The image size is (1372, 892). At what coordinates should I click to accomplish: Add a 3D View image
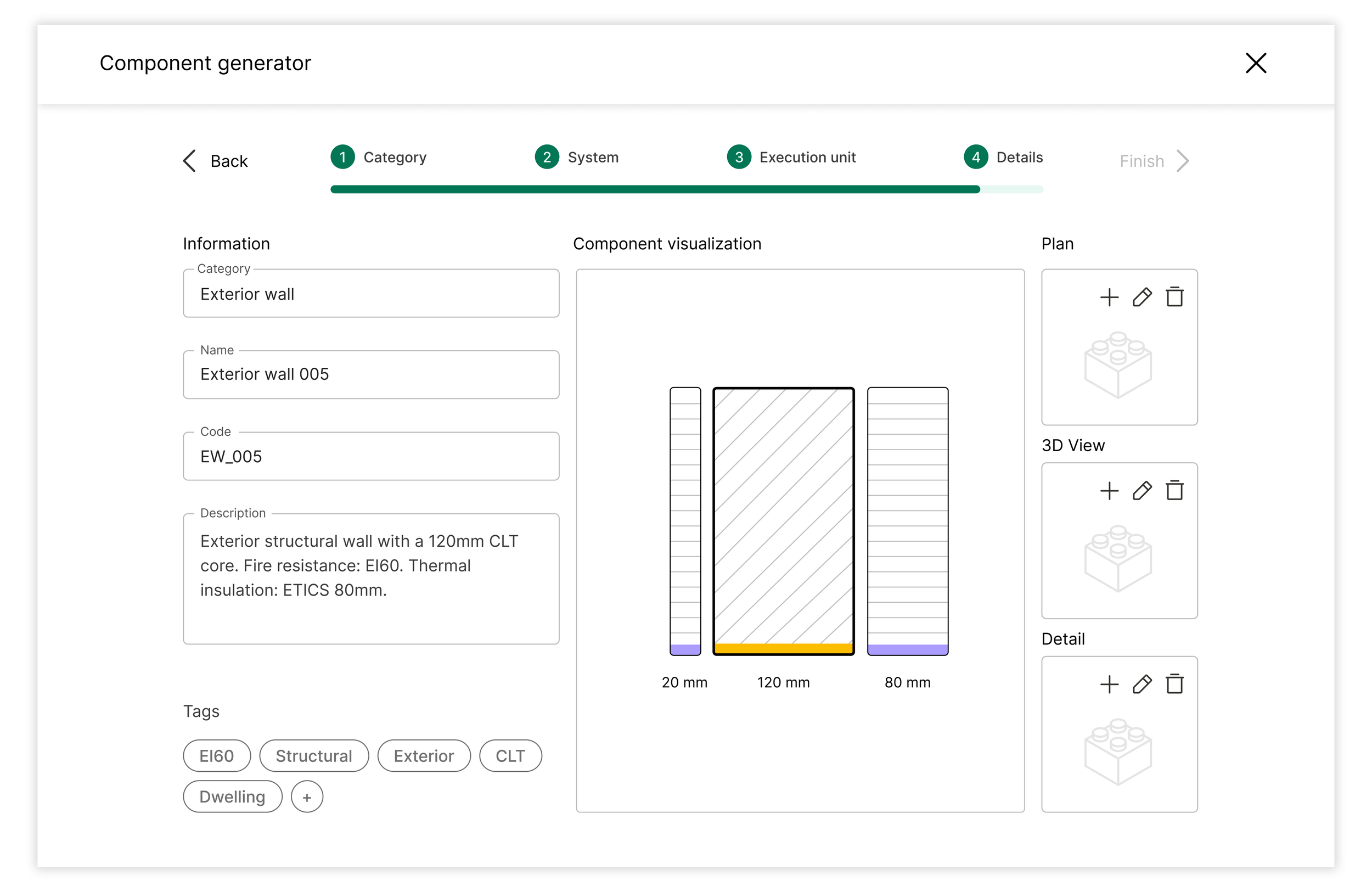[x=1109, y=491]
